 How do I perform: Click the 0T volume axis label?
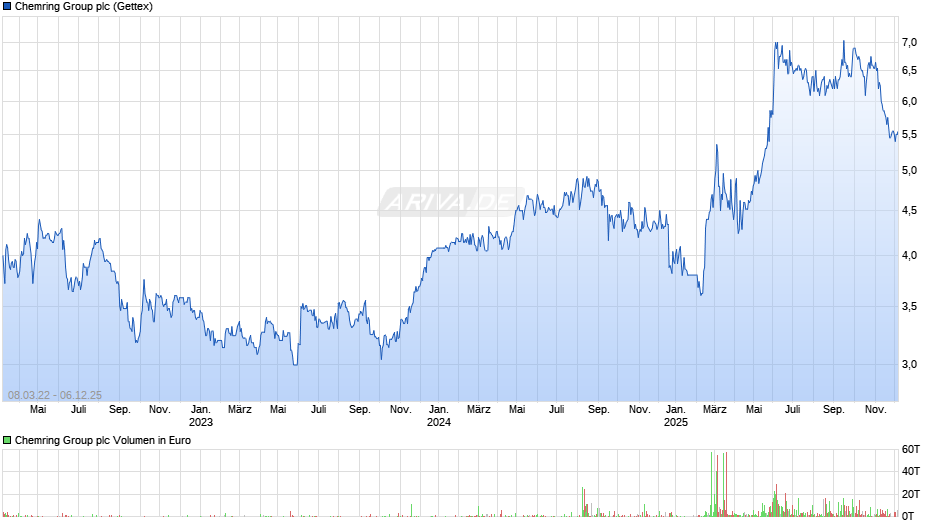pos(908,516)
